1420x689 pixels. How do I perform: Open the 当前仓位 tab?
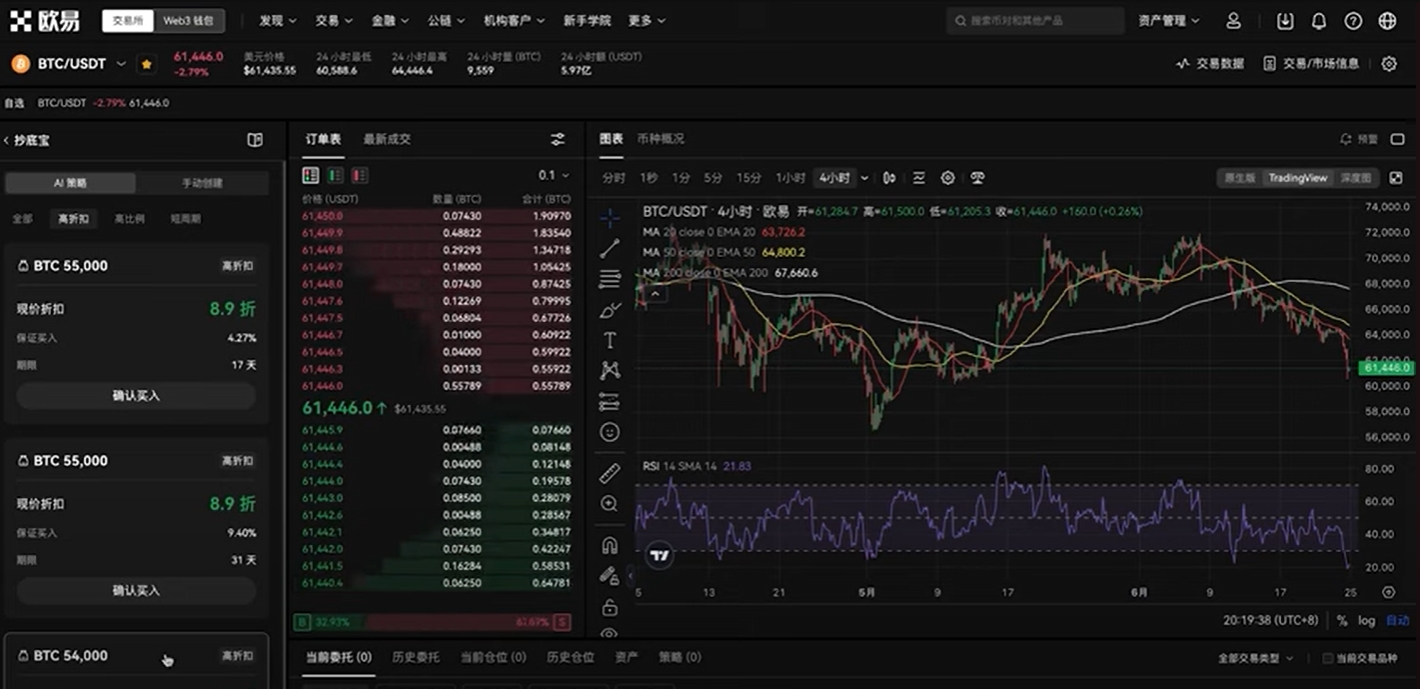[493, 657]
